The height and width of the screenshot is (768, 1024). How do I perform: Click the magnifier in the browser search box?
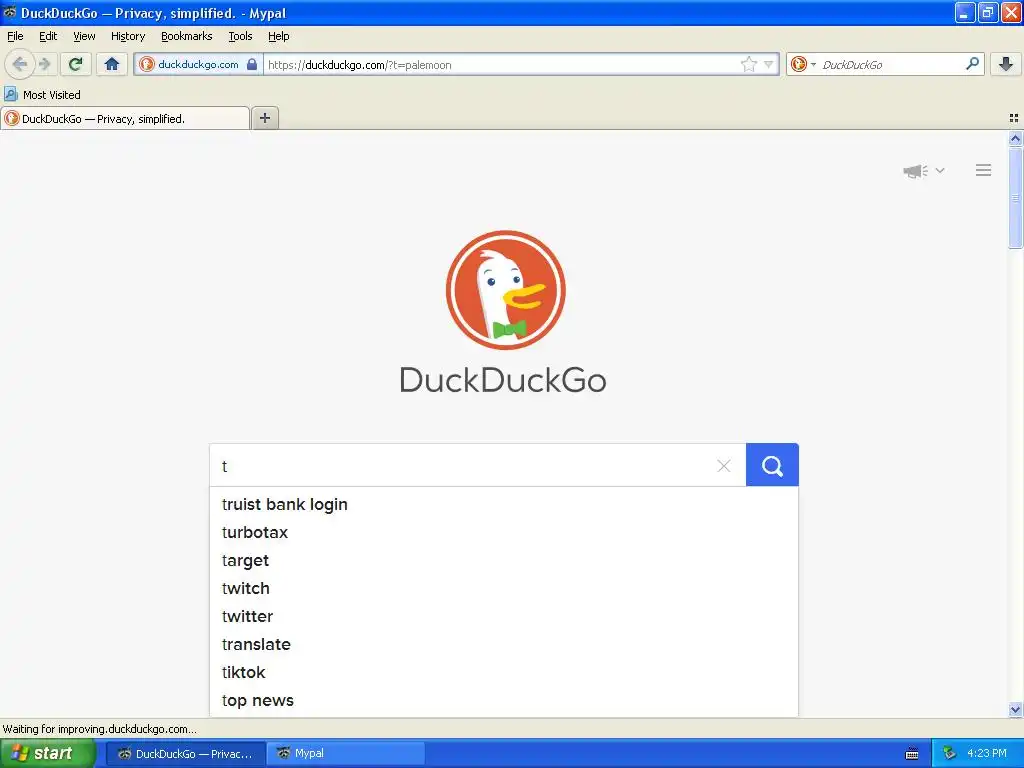[x=972, y=64]
